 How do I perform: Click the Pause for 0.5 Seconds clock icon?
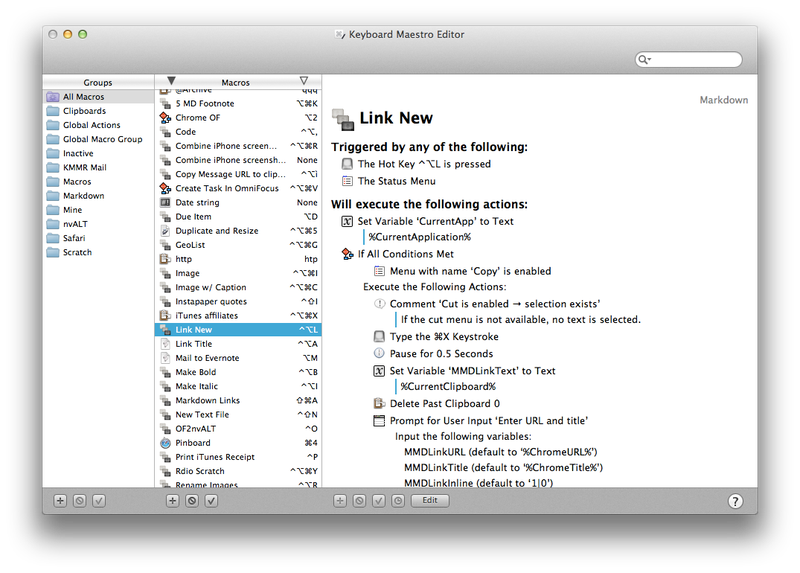click(379, 353)
